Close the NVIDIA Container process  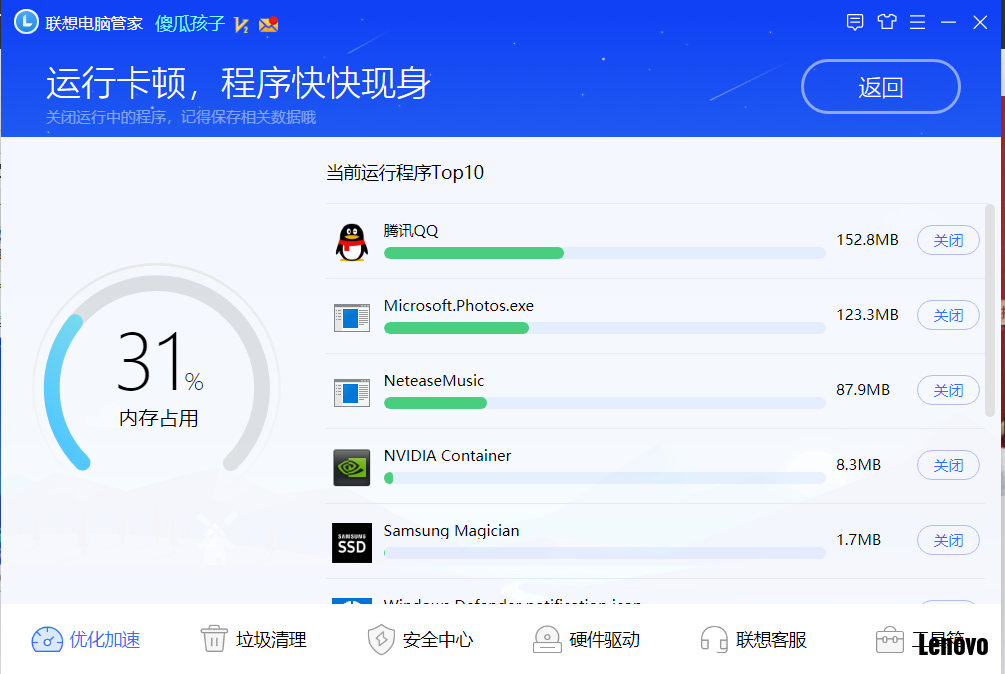pyautogui.click(x=947, y=465)
